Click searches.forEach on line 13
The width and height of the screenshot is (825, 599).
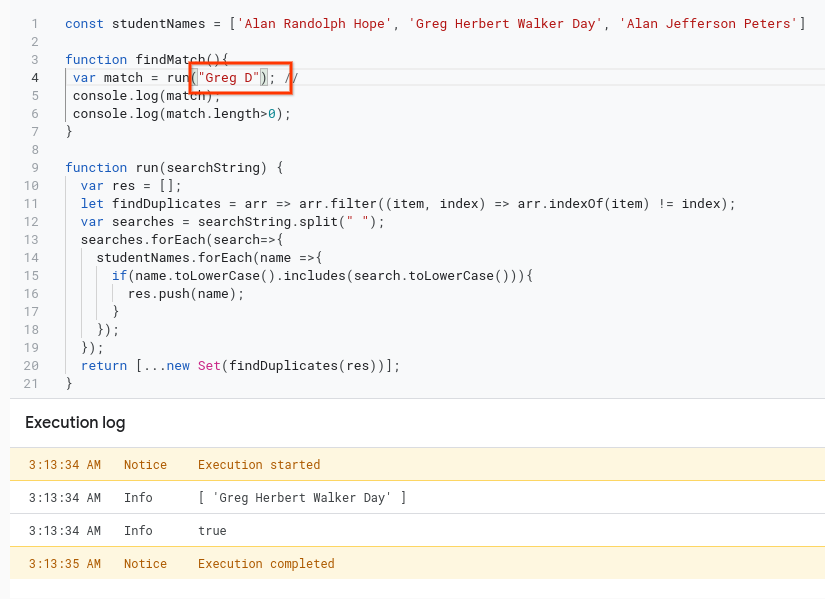[143, 240]
